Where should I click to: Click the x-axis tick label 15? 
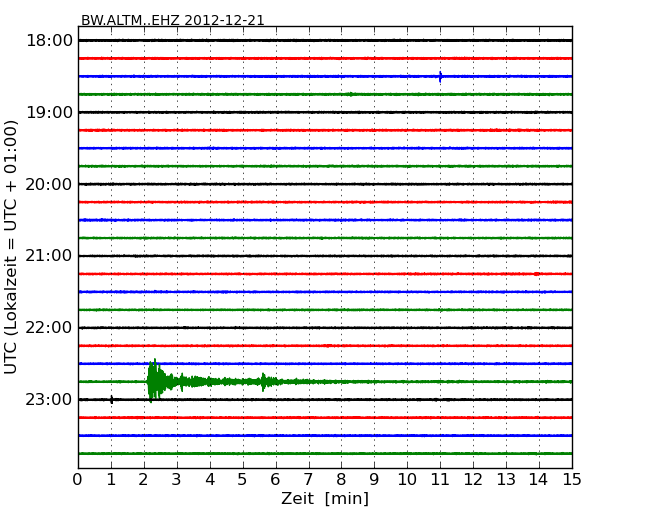tap(572, 480)
